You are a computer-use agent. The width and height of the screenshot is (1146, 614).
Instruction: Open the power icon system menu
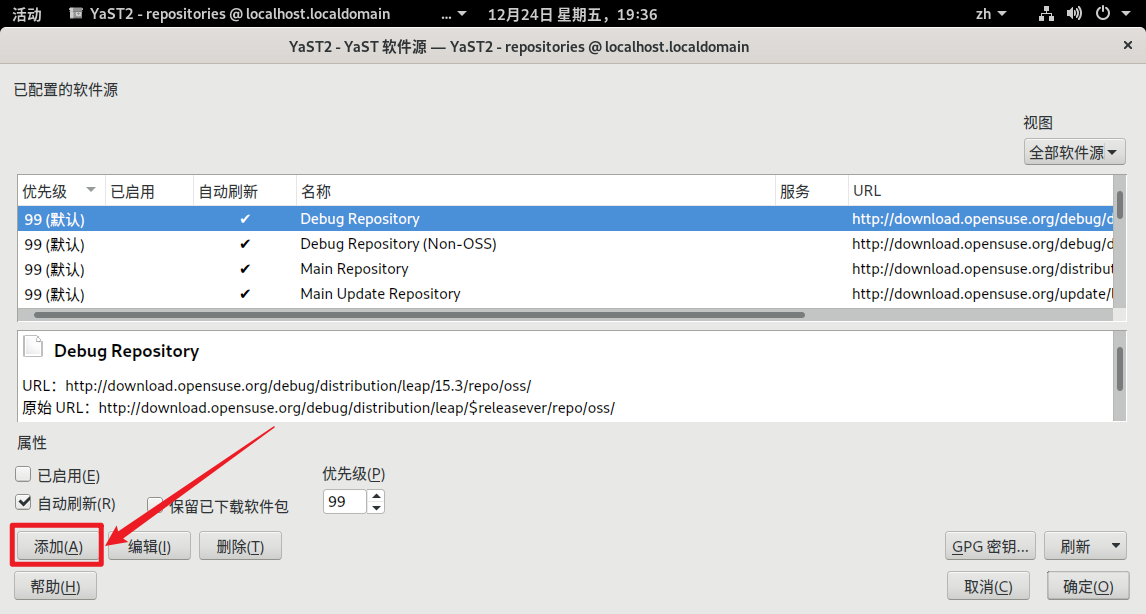(x=1103, y=13)
